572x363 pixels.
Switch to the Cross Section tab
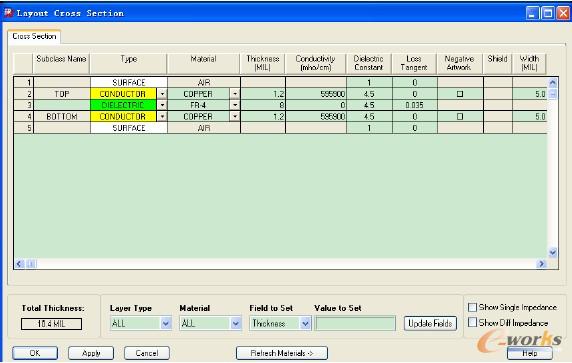tap(34, 36)
